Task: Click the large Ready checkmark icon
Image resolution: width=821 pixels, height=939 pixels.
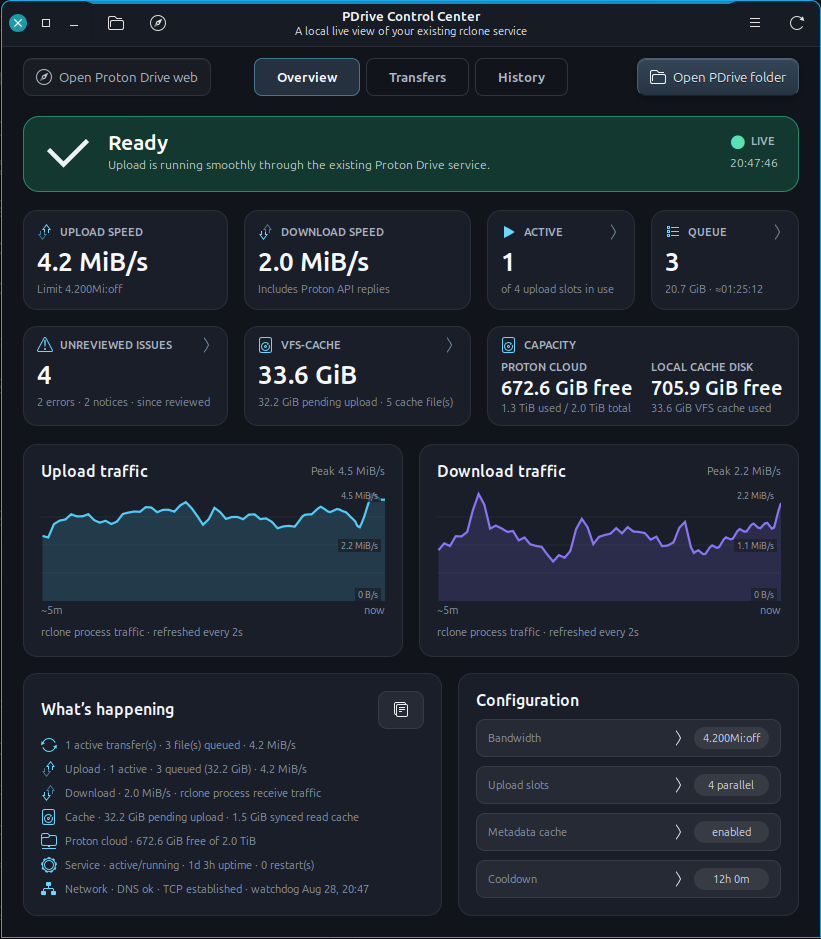Action: [x=68, y=153]
